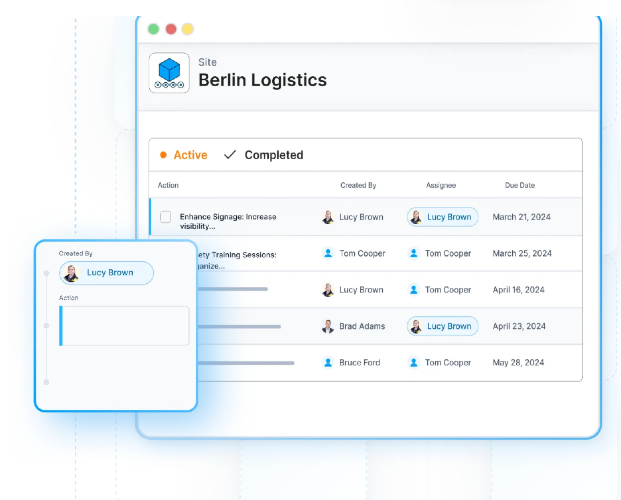Click the Due Date column header
This screenshot has width=621, height=500.
coord(520,185)
